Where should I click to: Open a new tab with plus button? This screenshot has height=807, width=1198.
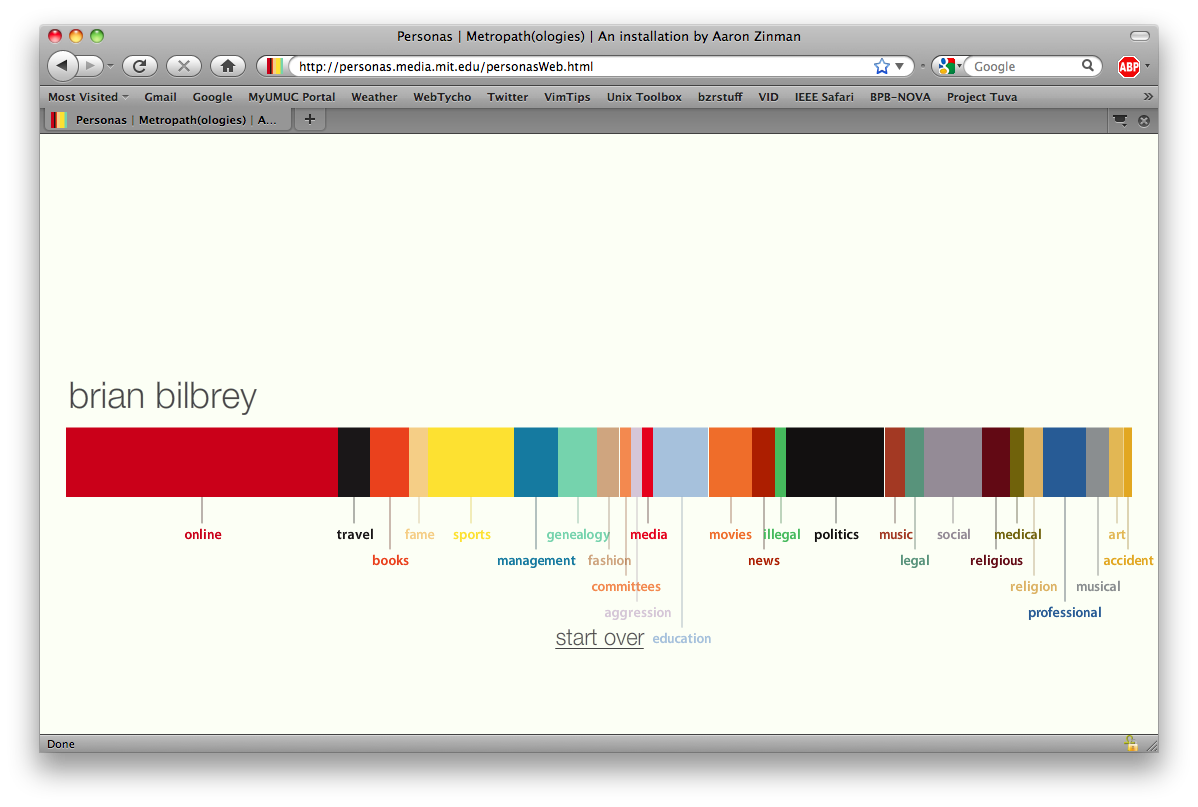310,120
